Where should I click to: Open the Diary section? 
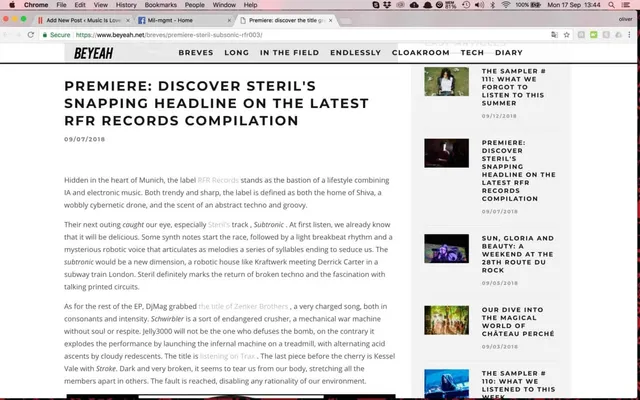click(x=509, y=53)
